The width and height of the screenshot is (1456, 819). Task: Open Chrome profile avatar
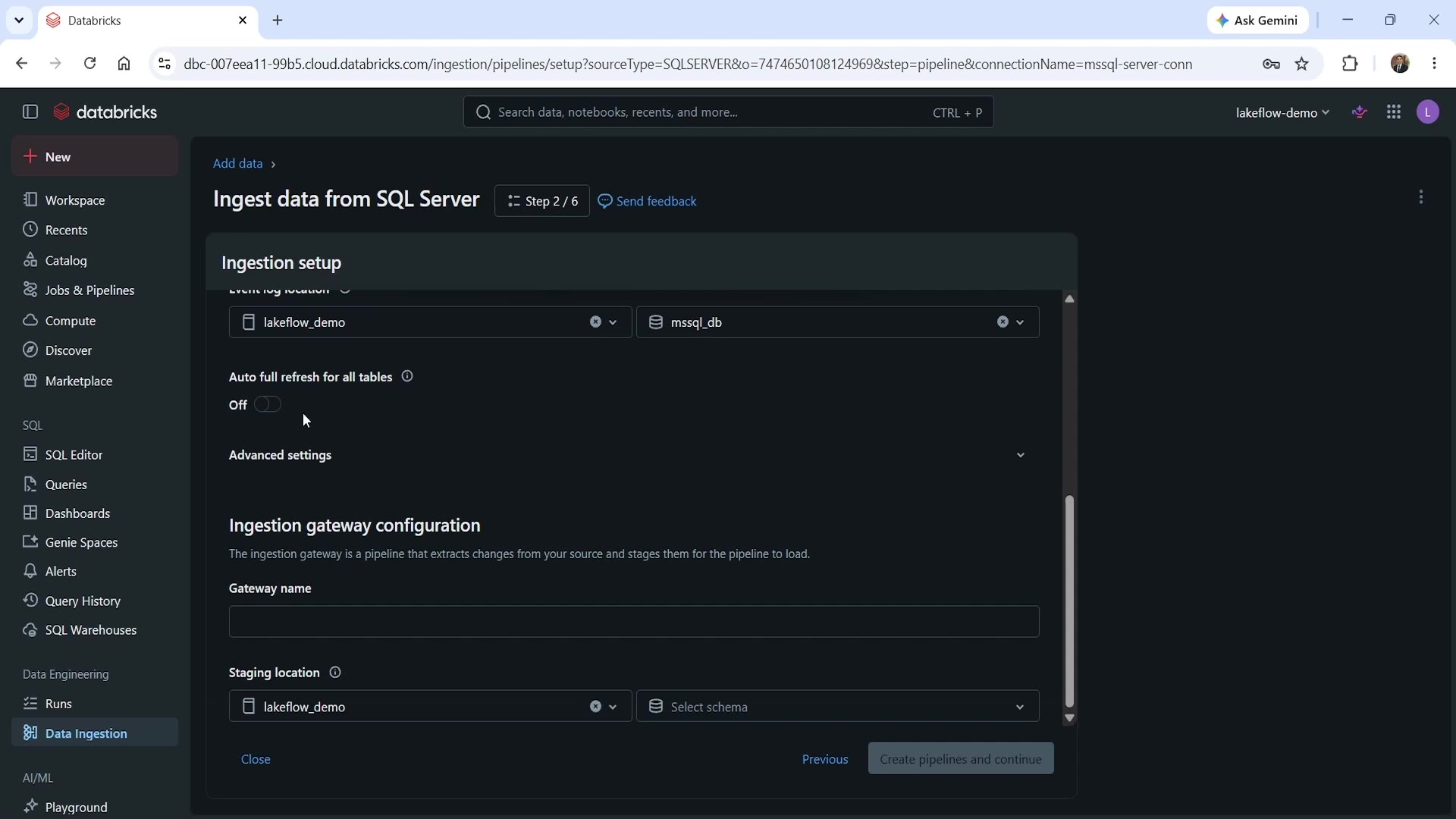(x=1400, y=64)
